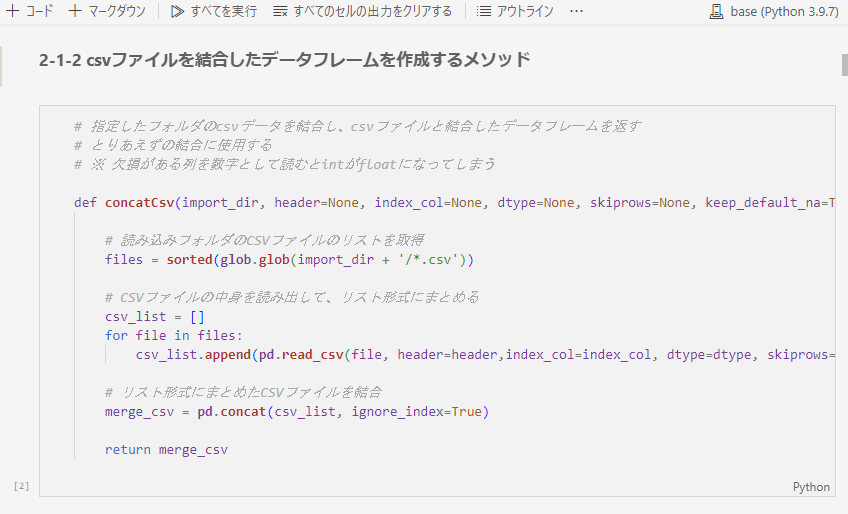Click the for file in files: line
Image resolution: width=848 pixels, height=514 pixels.
point(174,335)
